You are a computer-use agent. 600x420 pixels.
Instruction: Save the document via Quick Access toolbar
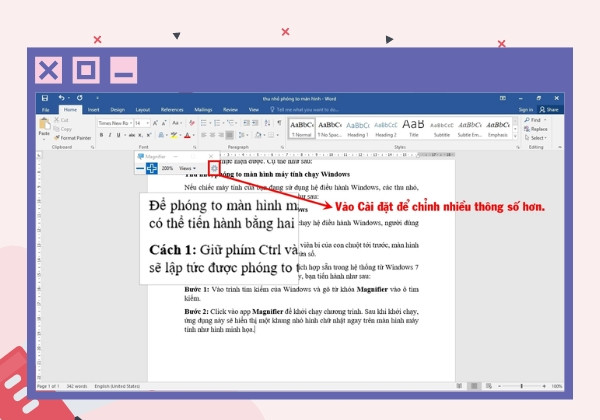pos(45,98)
